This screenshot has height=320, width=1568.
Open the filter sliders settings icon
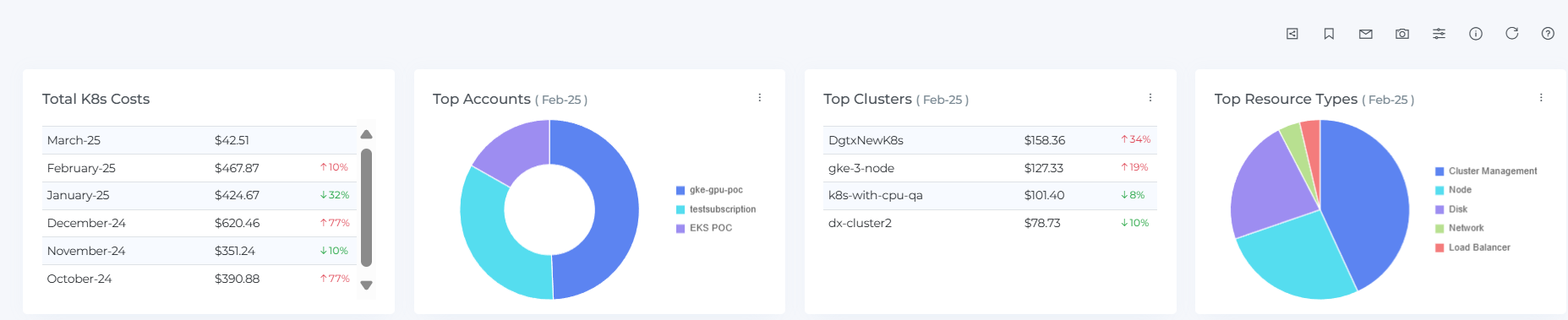1439,34
